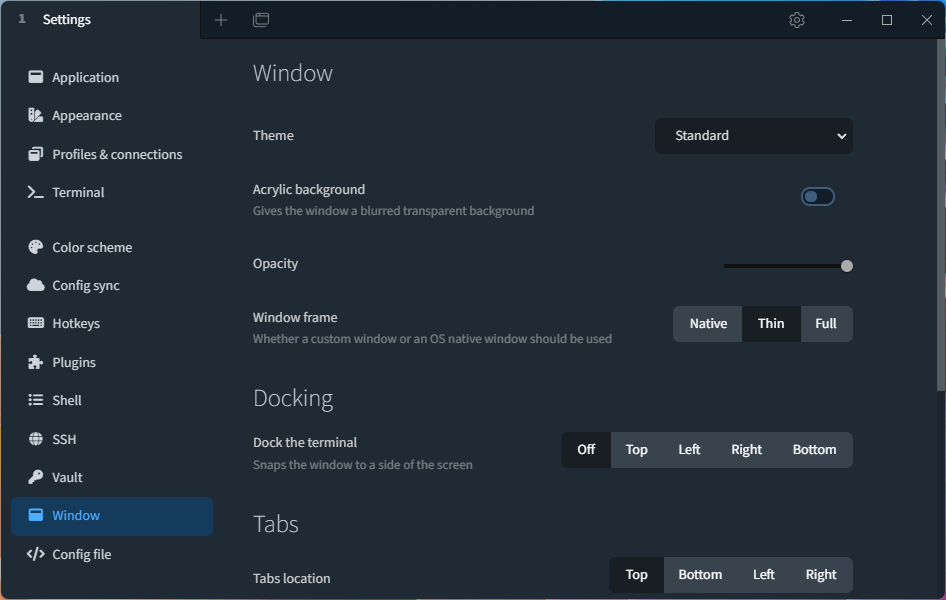This screenshot has height=600, width=946.
Task: Click the Config sync cloud icon
Action: pyautogui.click(x=36, y=285)
